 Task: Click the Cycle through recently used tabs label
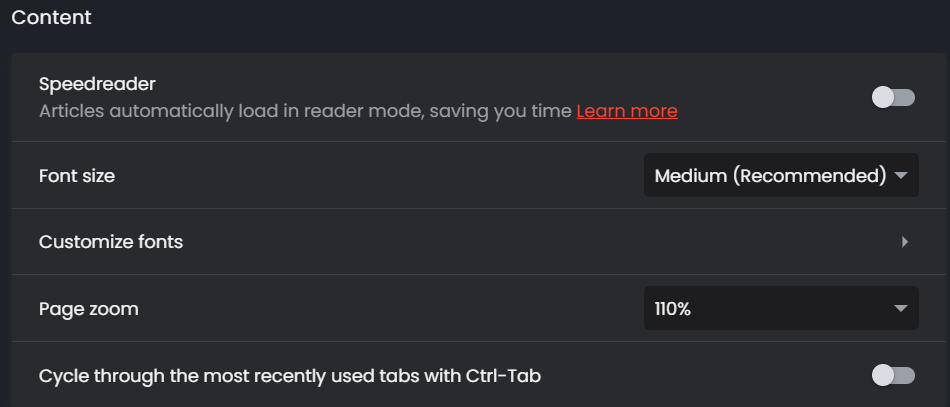(x=290, y=376)
